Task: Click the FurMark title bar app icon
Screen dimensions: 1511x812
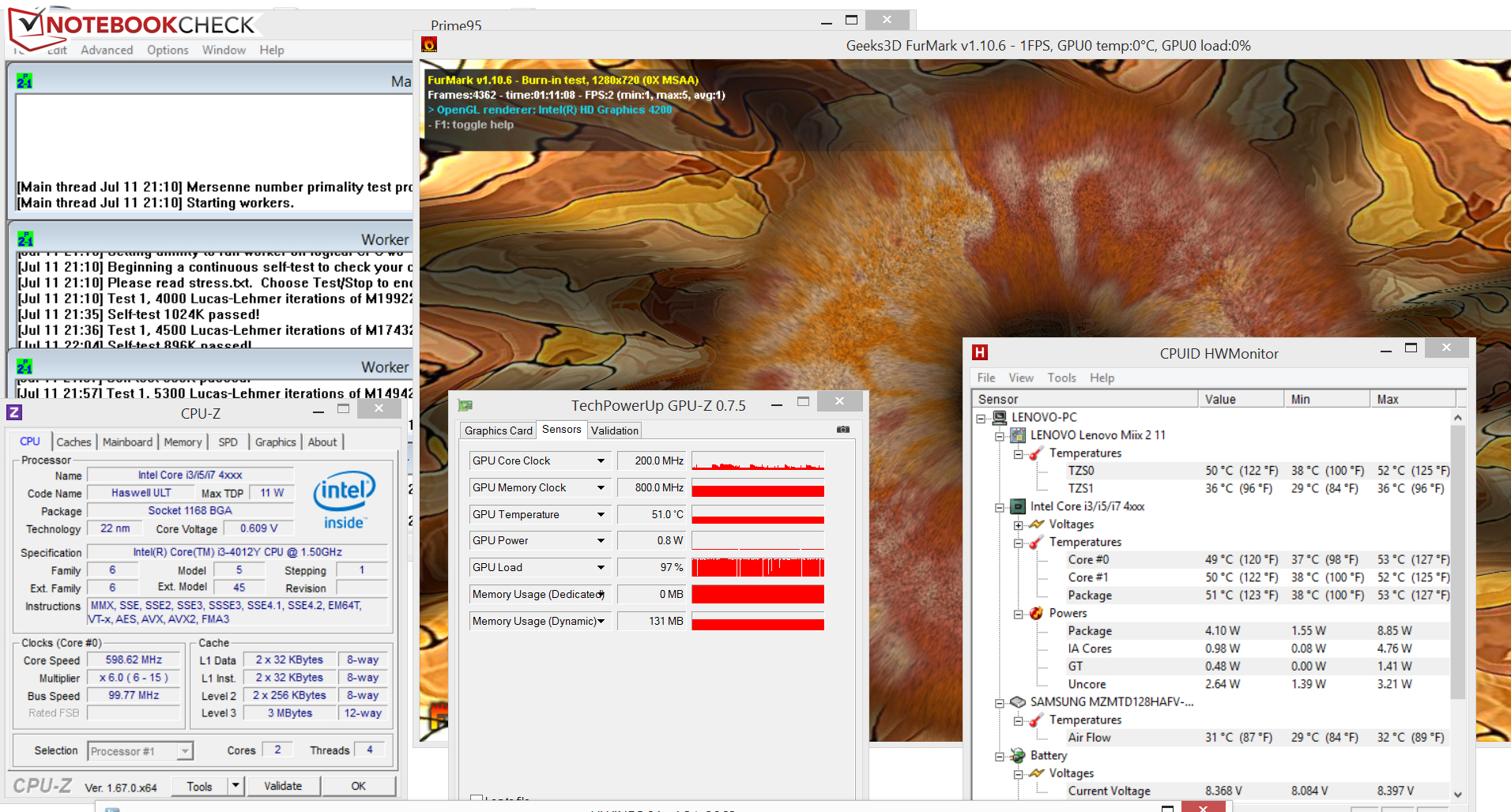Action: point(429,45)
